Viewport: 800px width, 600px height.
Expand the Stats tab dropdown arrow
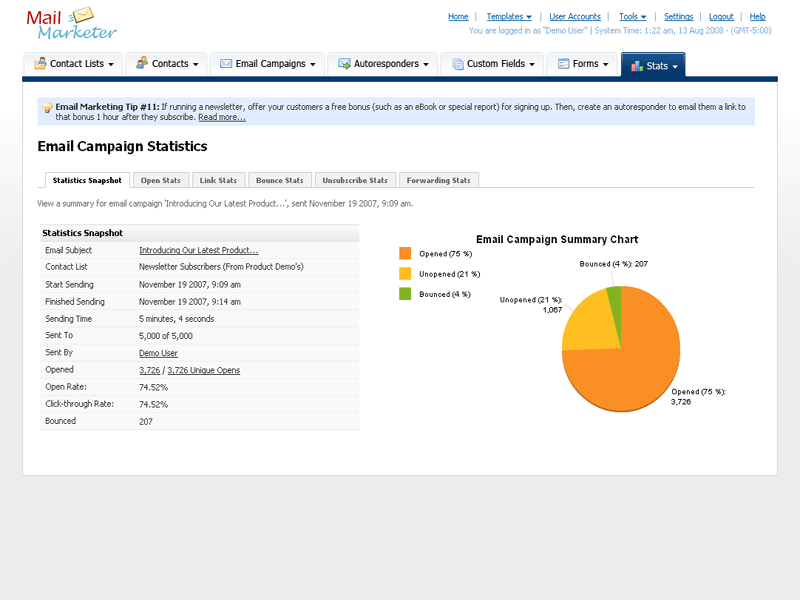click(676, 66)
